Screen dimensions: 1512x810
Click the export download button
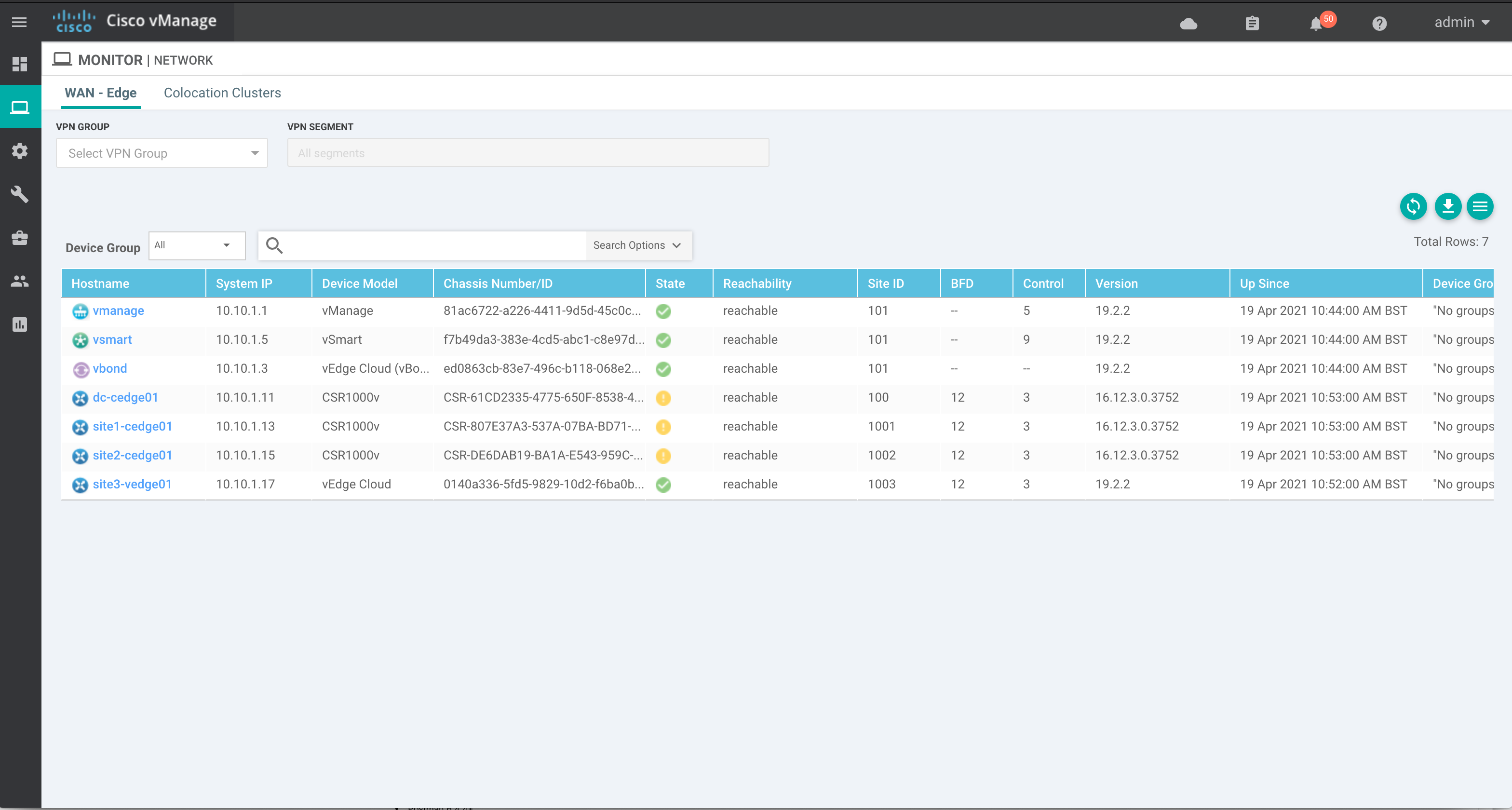click(x=1447, y=207)
